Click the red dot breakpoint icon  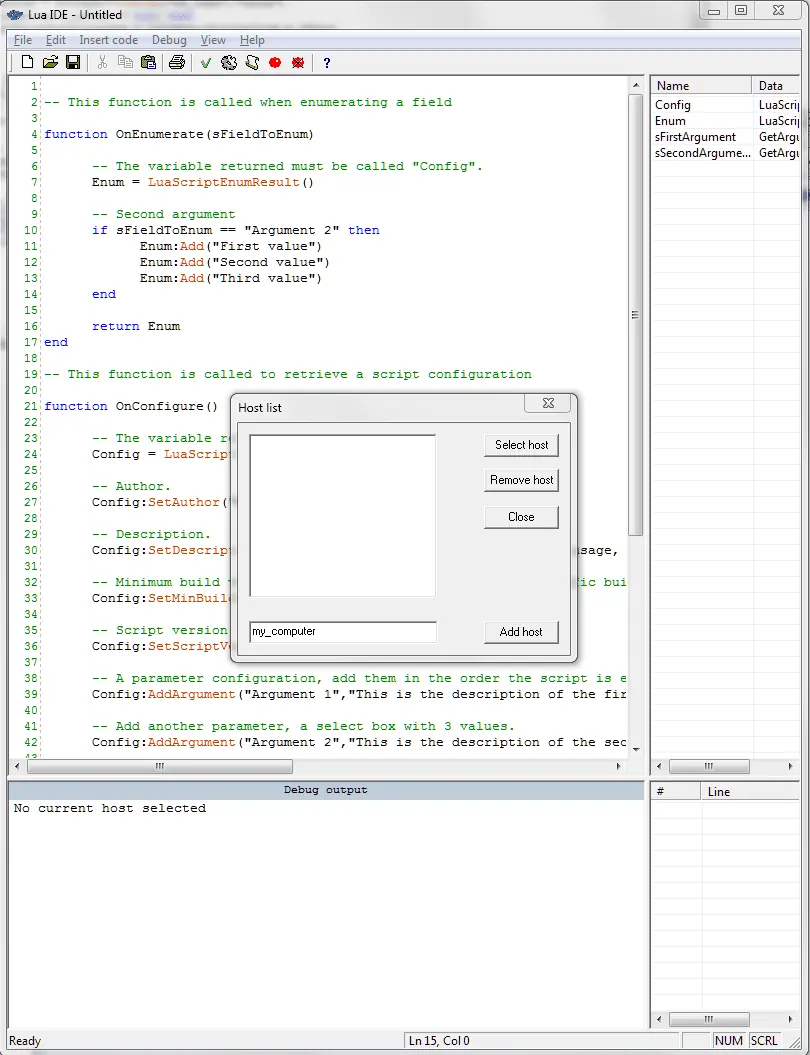tap(274, 63)
